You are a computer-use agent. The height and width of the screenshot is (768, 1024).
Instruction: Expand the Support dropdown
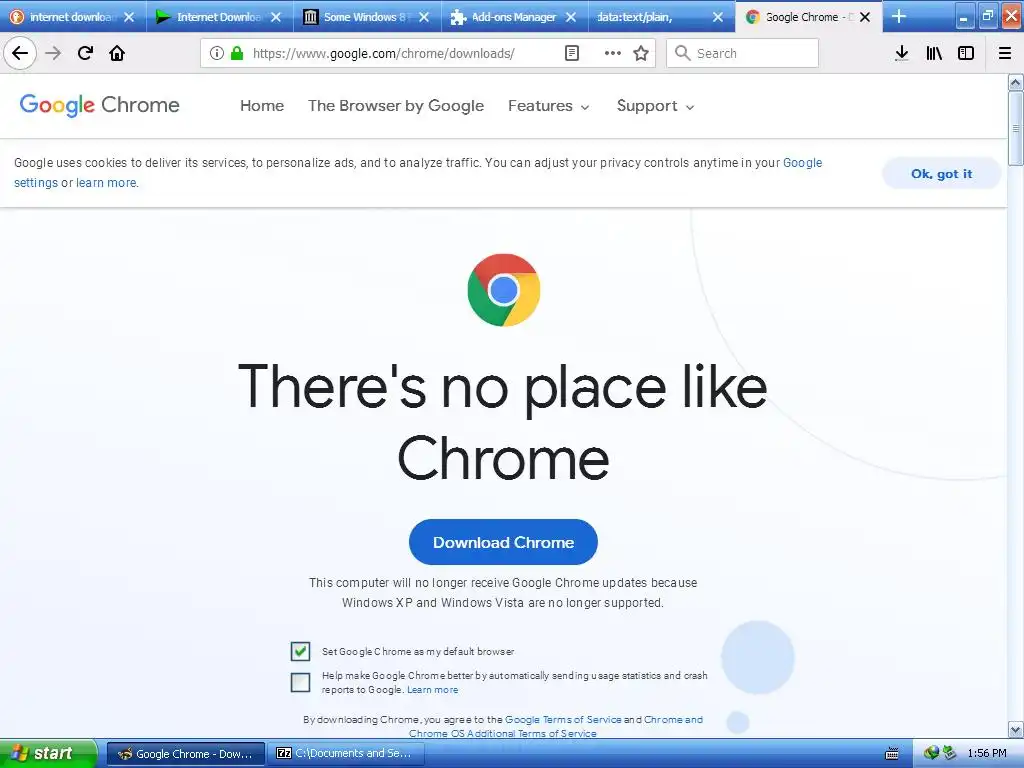(x=656, y=106)
